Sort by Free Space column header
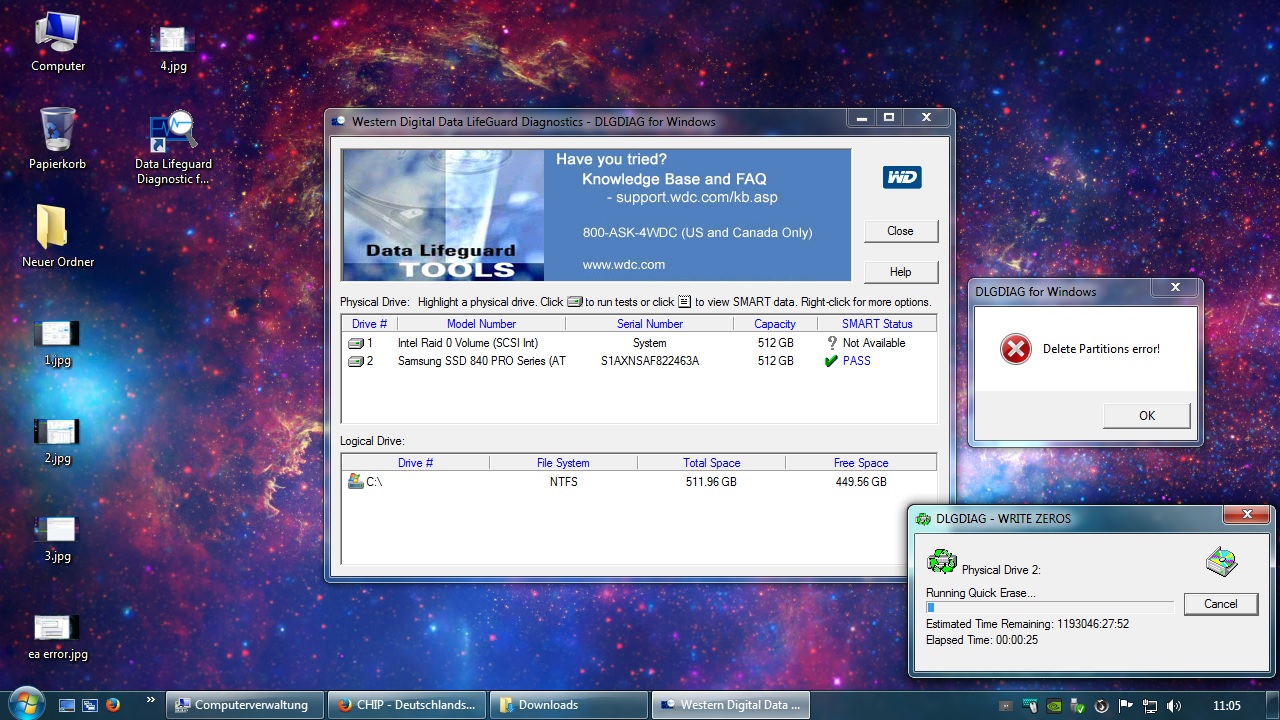This screenshot has width=1280, height=720. tap(861, 463)
